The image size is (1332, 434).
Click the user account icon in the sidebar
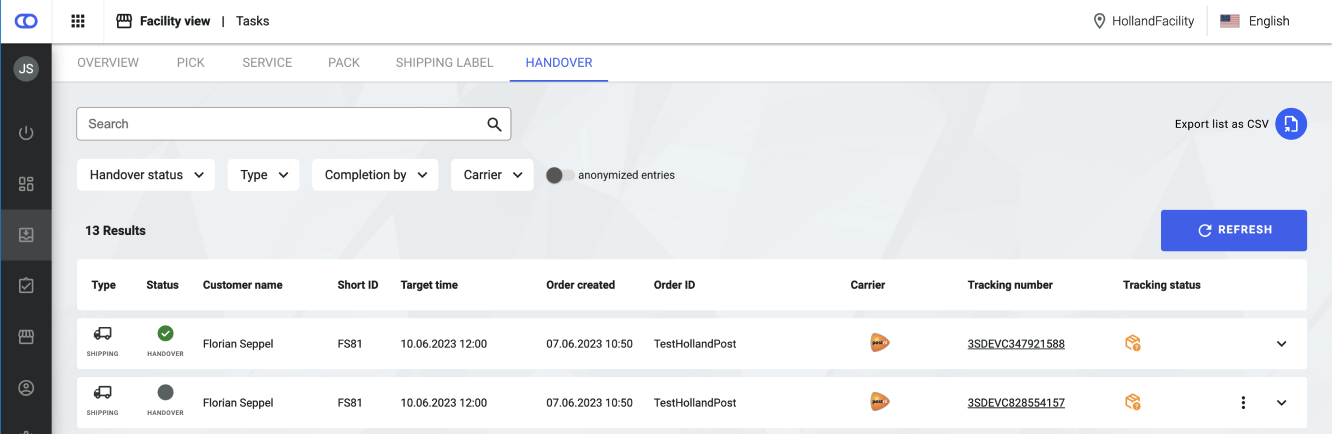coord(26,388)
